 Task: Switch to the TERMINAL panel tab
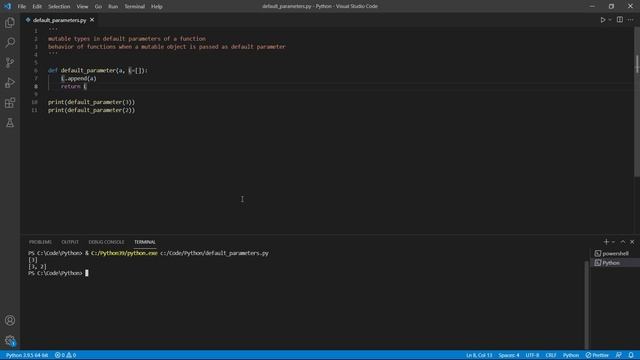(x=144, y=242)
